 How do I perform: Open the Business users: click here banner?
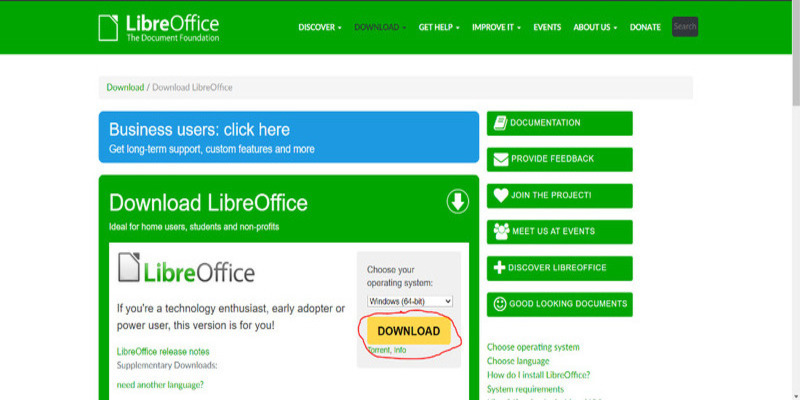point(289,137)
